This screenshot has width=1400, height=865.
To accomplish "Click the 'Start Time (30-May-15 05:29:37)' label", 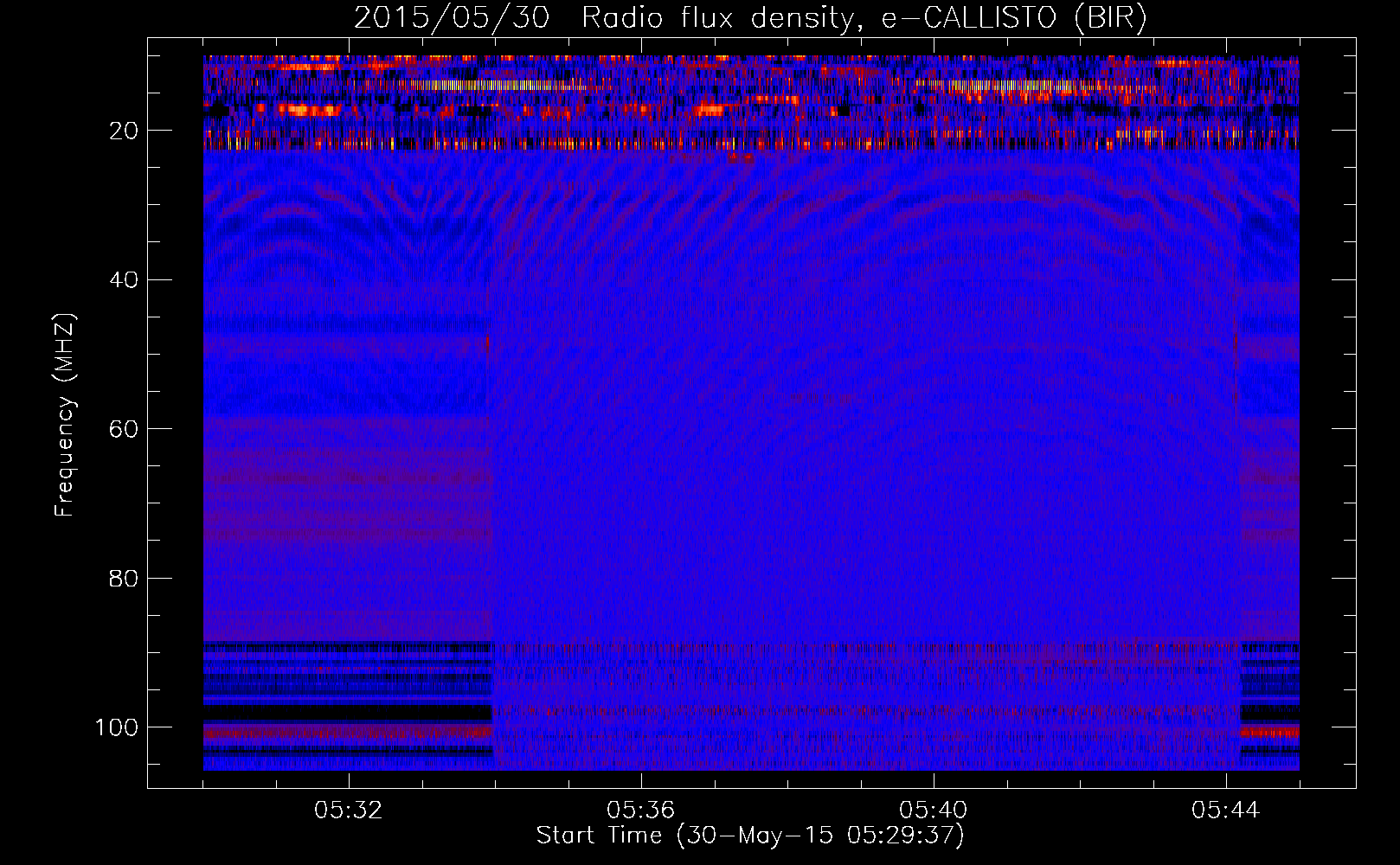I will click(750, 836).
